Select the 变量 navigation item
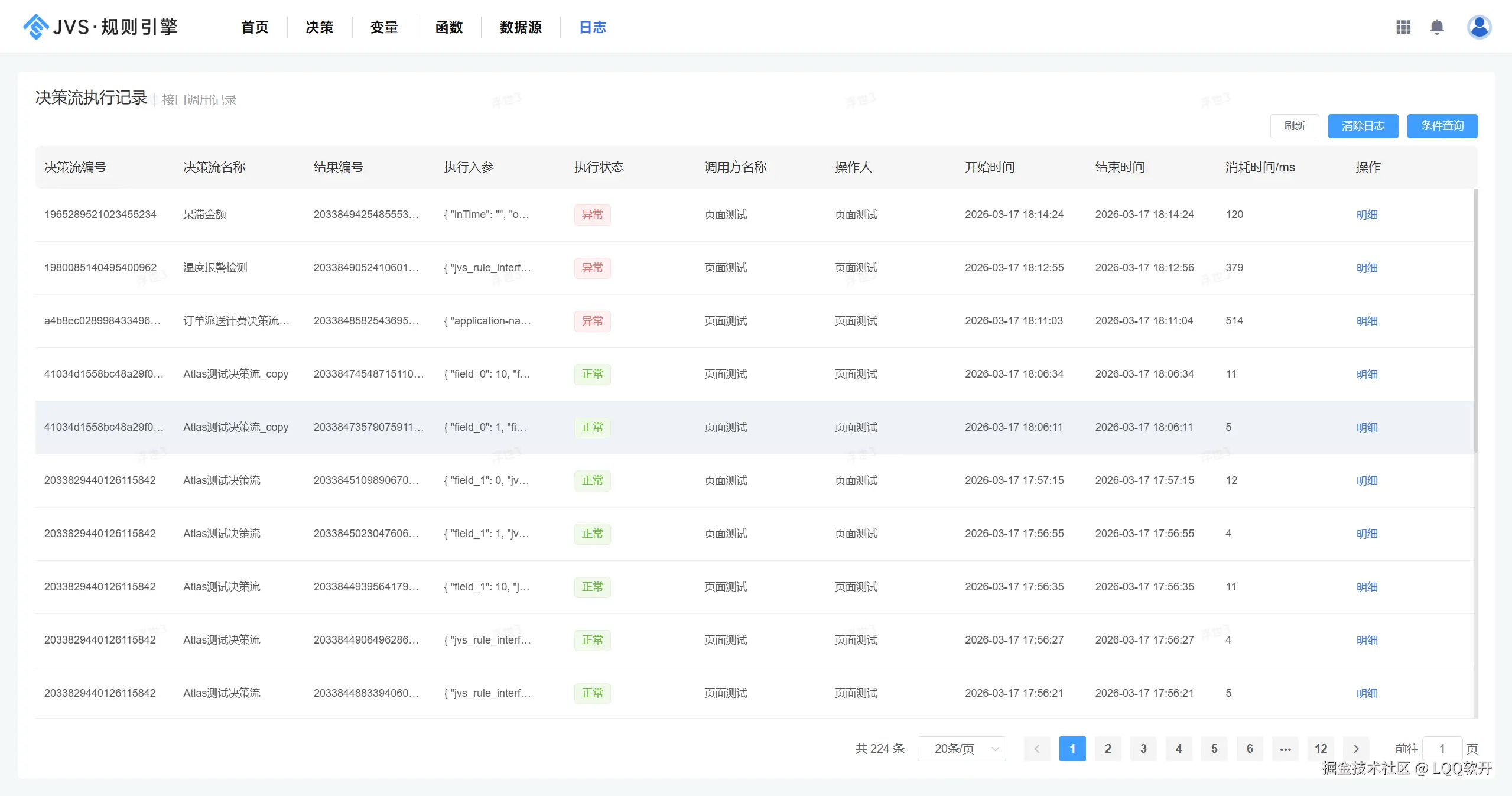This screenshot has height=796, width=1512. pos(384,27)
